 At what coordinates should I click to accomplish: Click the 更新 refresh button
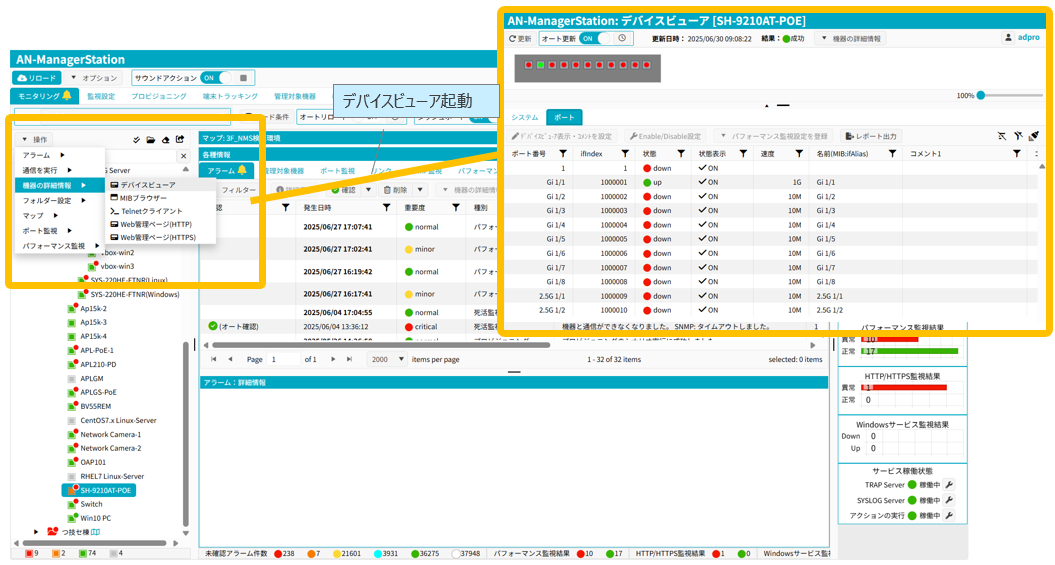(520, 38)
